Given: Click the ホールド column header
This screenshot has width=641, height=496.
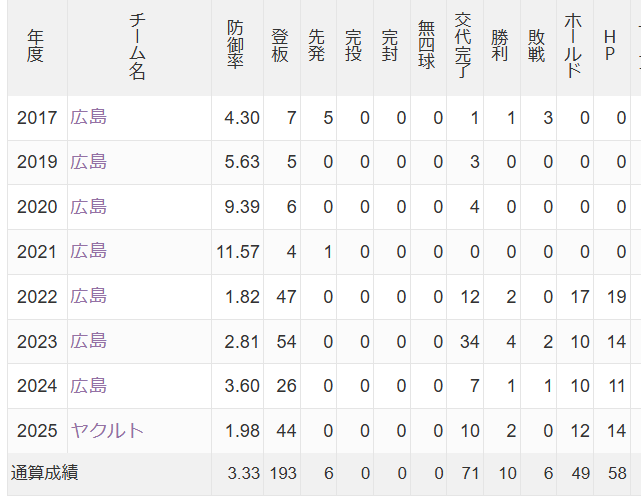Looking at the screenshot, I should click(x=573, y=46).
